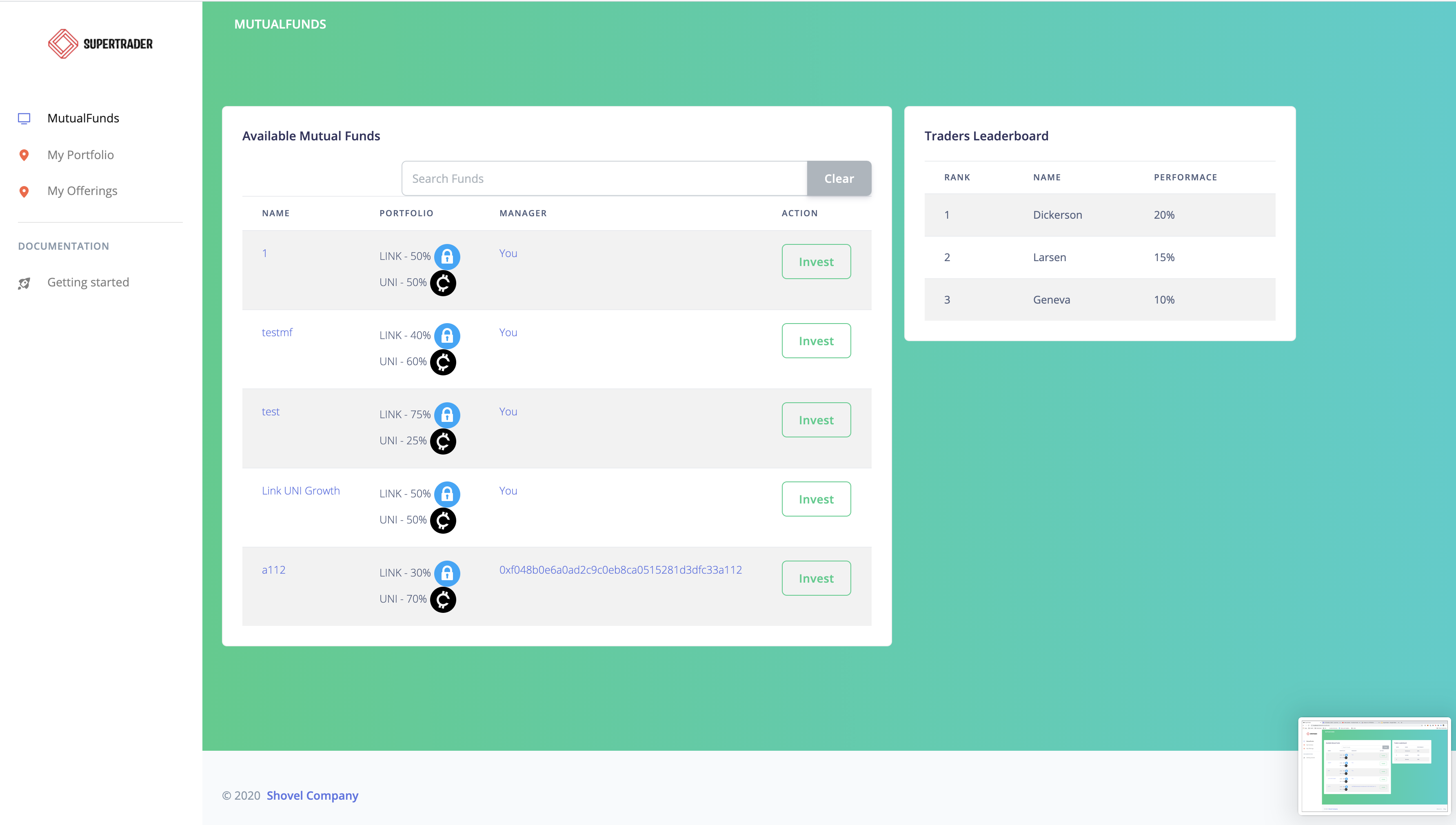Click the UNI refresh icon on a112 fund

[443, 599]
